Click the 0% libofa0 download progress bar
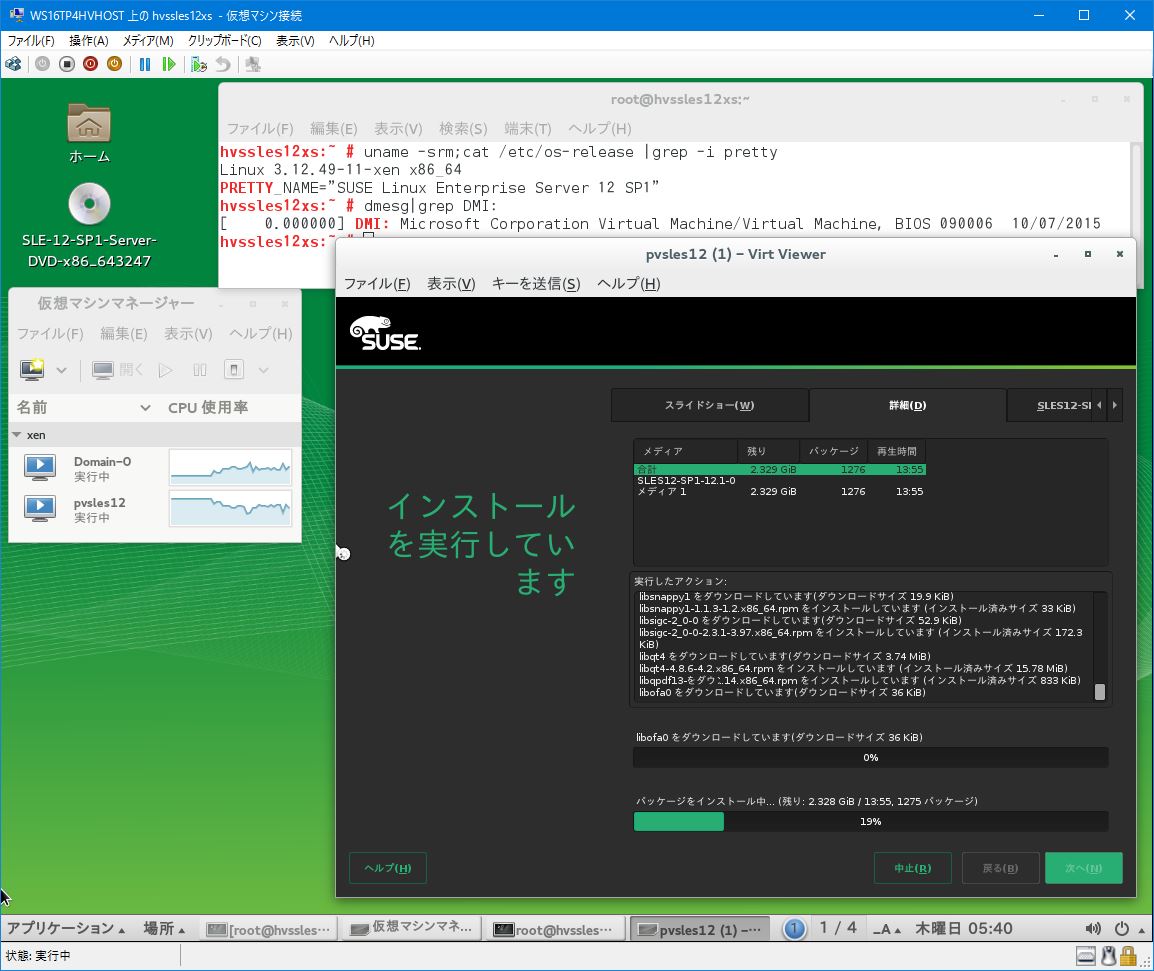Image resolution: width=1154 pixels, height=971 pixels. 871,758
